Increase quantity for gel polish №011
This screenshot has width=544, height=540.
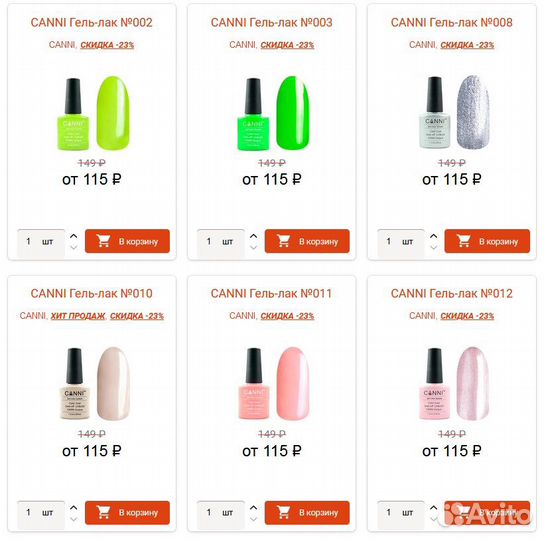254,507
